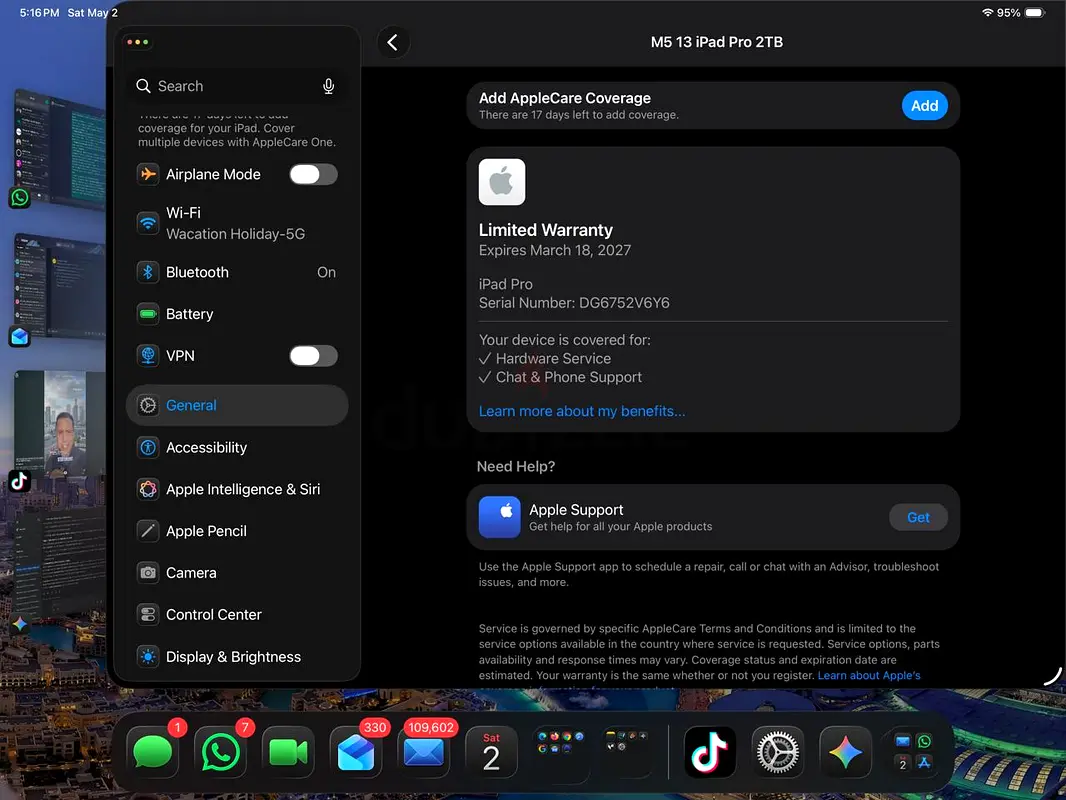Open Display & Brightness settings

pyautogui.click(x=237, y=657)
